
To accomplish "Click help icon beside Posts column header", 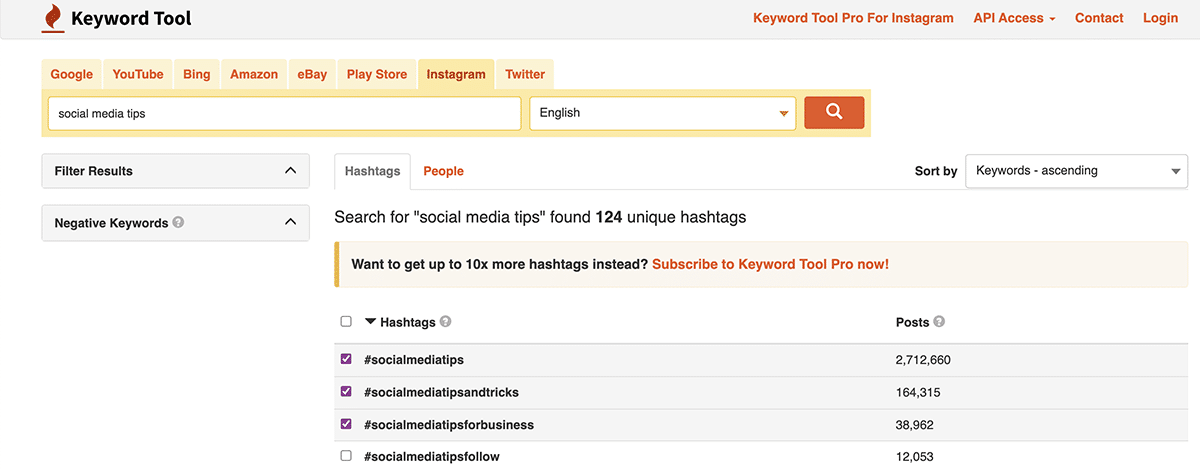I will 939,322.
